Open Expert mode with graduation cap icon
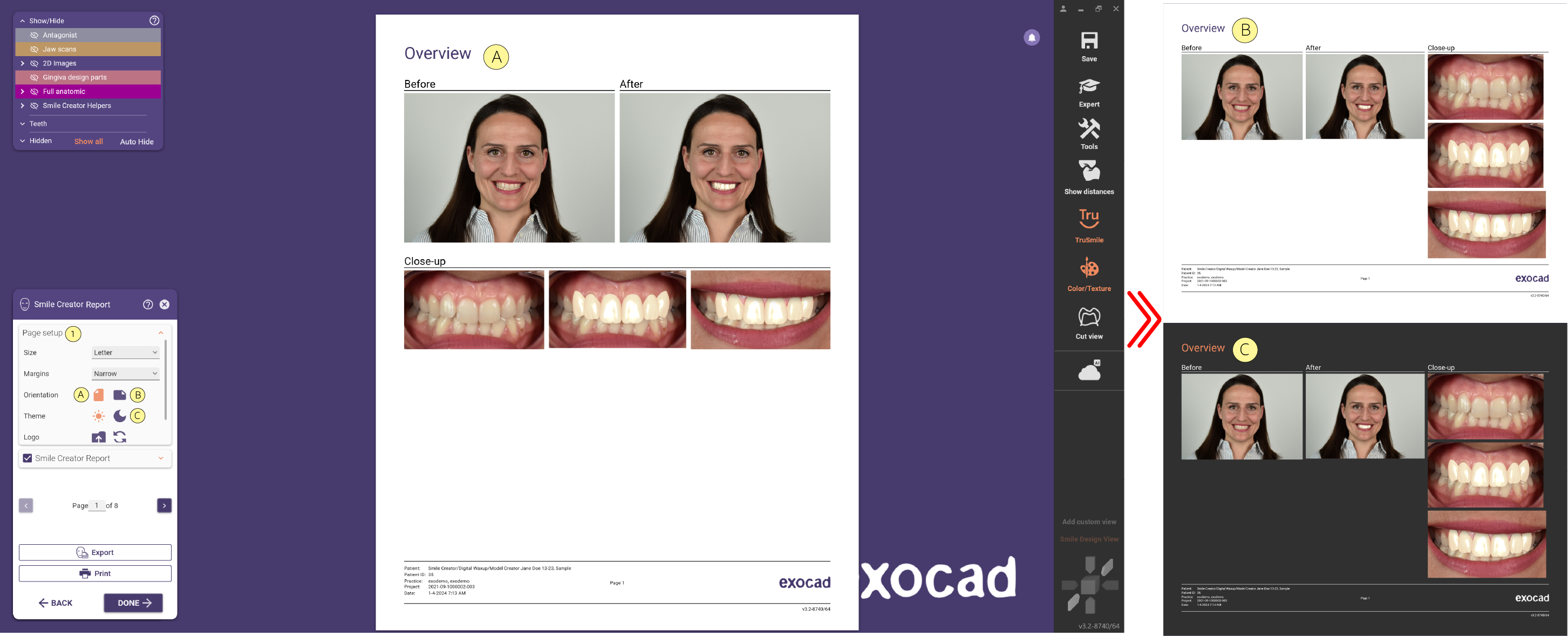 [x=1088, y=86]
